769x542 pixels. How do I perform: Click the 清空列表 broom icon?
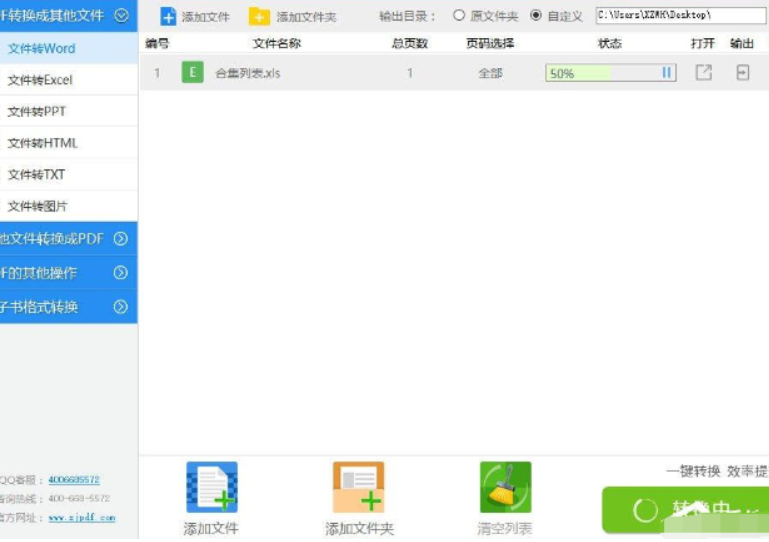click(x=505, y=487)
